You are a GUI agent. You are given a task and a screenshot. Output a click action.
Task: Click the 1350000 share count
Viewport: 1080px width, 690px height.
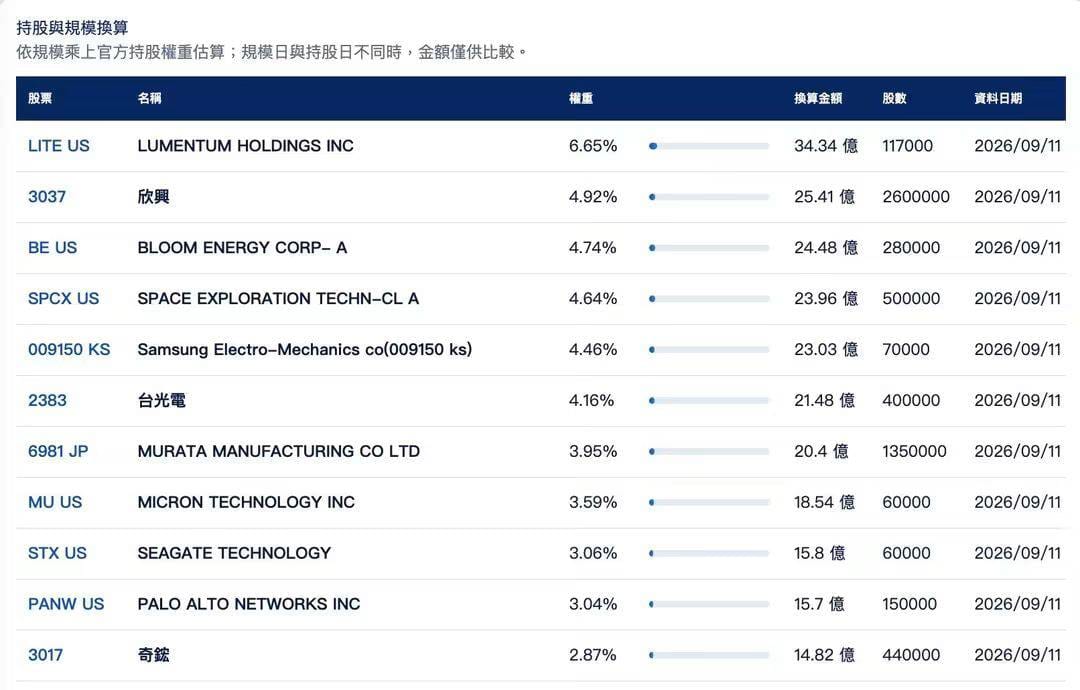914,452
